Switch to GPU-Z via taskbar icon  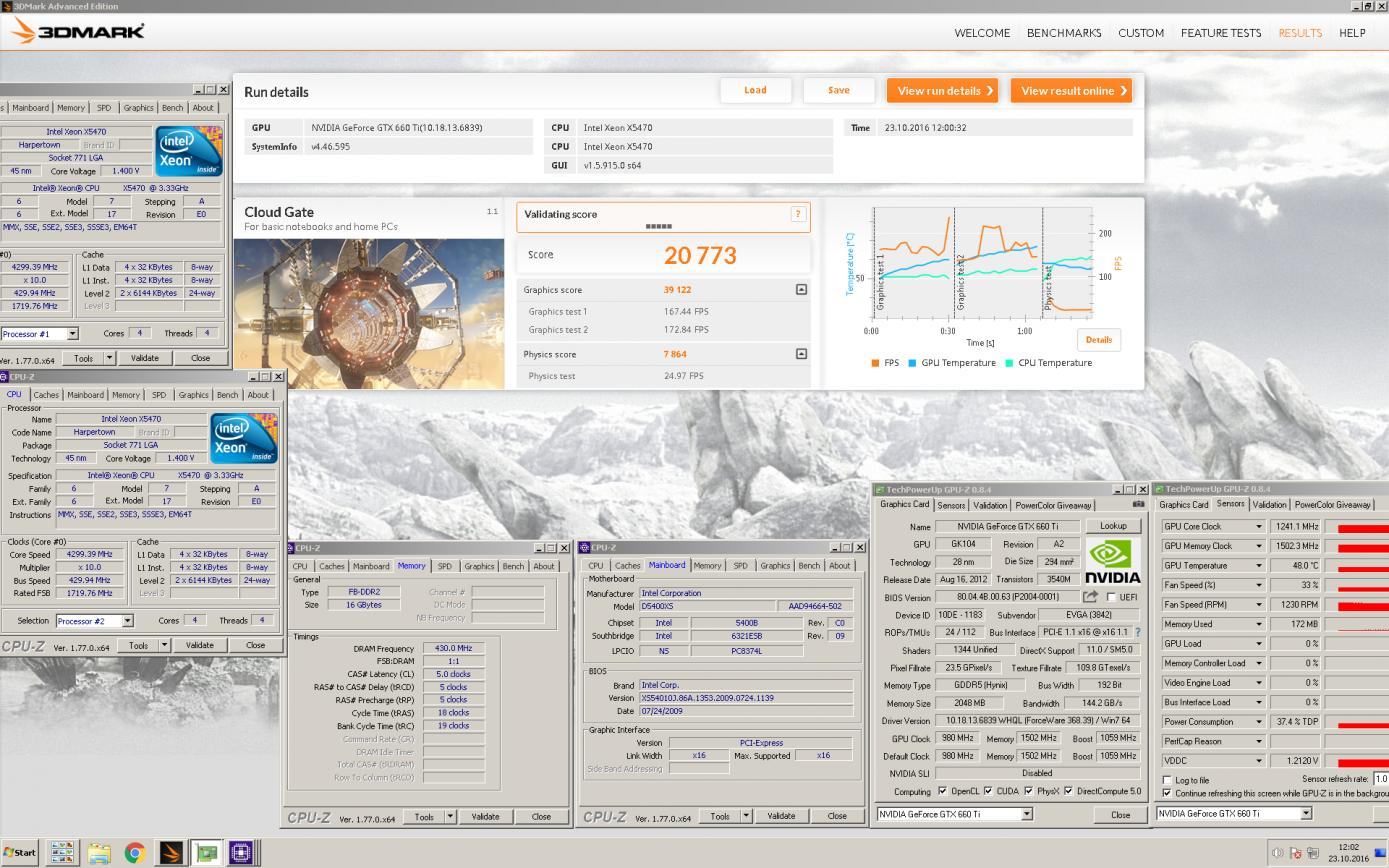[207, 853]
